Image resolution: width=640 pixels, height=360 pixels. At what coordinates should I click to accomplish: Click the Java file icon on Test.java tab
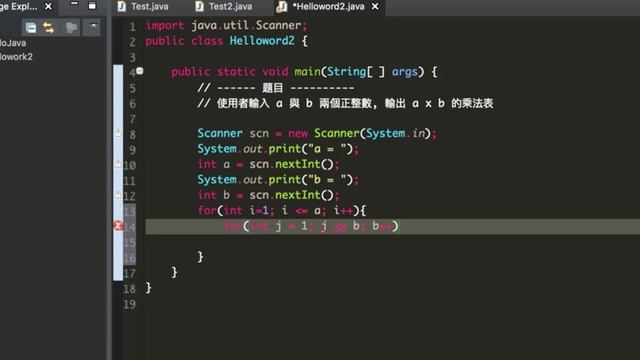coord(122,7)
